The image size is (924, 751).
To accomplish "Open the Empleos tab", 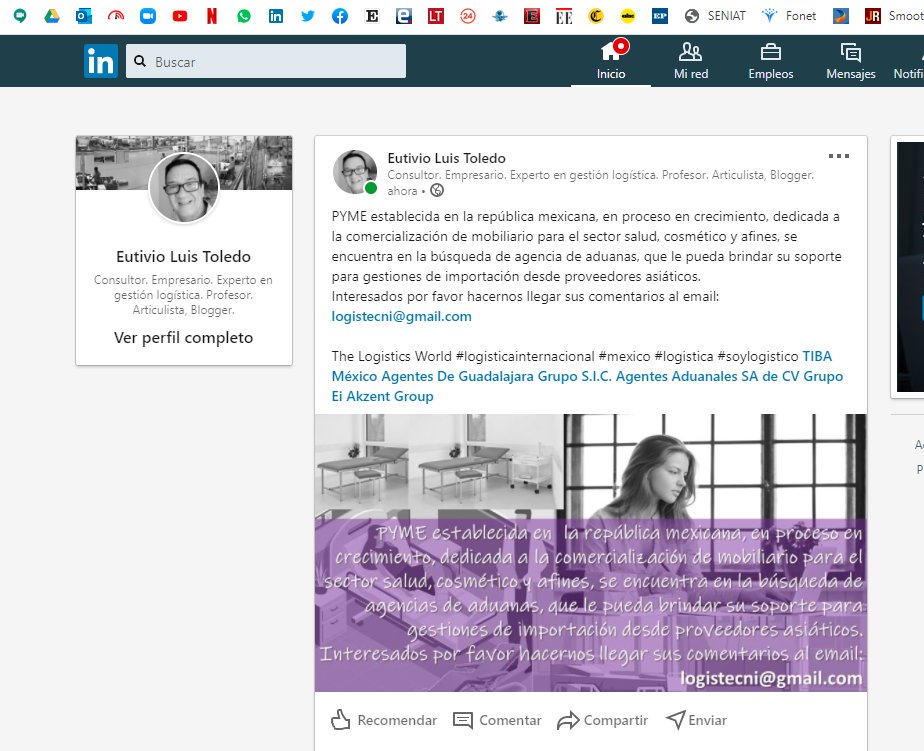I will (771, 60).
